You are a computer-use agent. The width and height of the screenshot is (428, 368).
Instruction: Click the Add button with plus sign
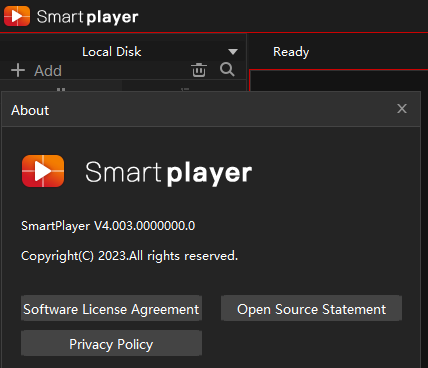[36, 71]
